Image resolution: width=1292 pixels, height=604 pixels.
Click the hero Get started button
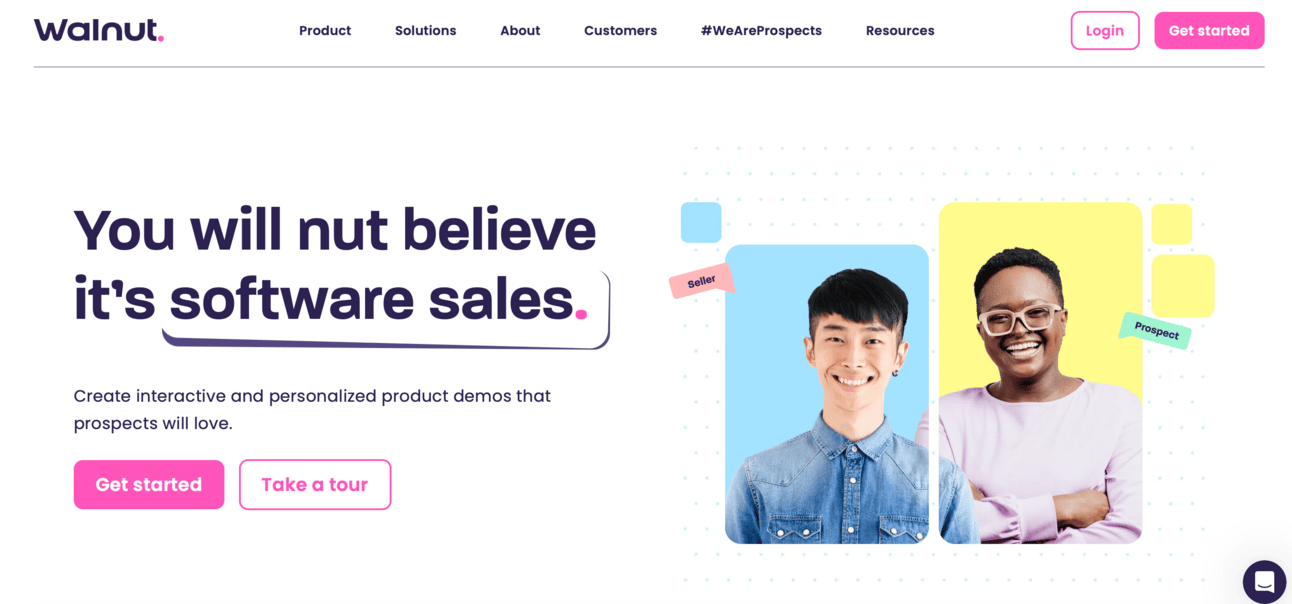point(149,485)
